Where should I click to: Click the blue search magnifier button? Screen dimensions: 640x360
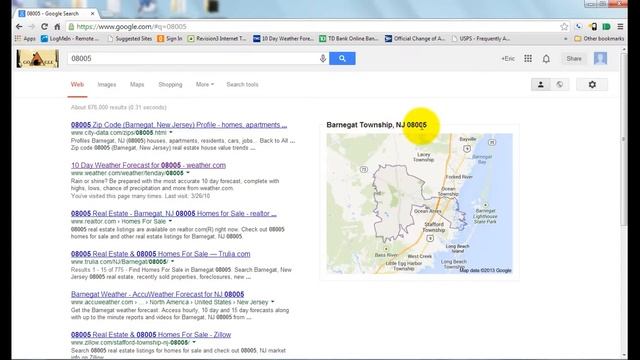coord(342,58)
